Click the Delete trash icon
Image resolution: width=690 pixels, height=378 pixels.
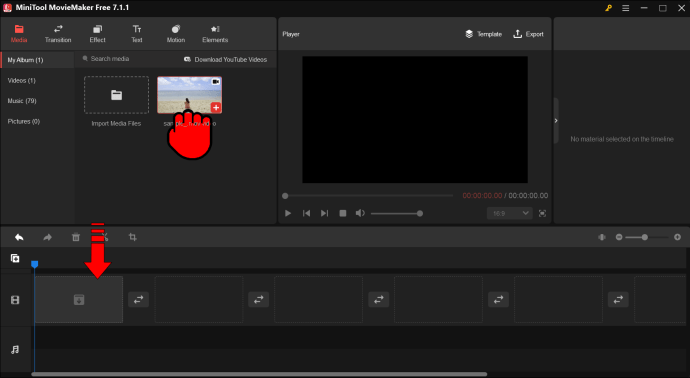point(76,237)
